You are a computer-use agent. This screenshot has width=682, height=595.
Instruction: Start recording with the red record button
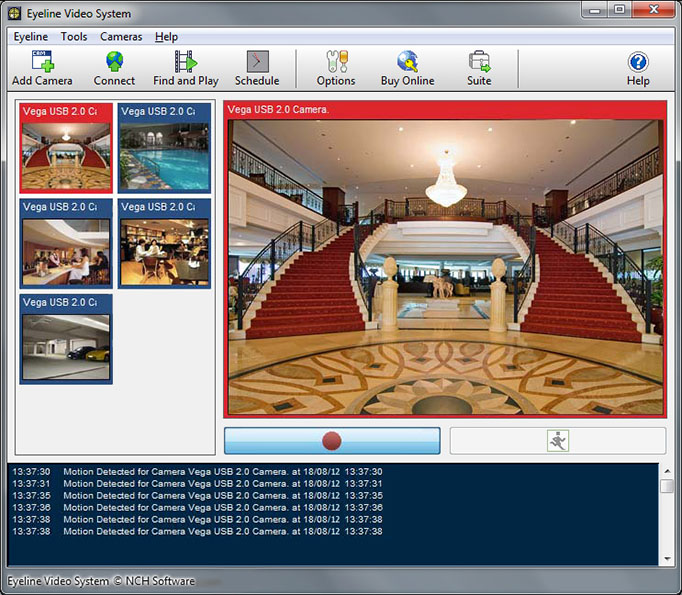(x=332, y=441)
